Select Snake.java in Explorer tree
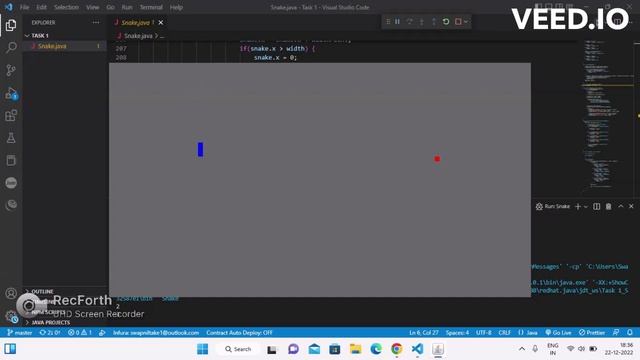Viewport: 640px width, 360px height. point(65,46)
